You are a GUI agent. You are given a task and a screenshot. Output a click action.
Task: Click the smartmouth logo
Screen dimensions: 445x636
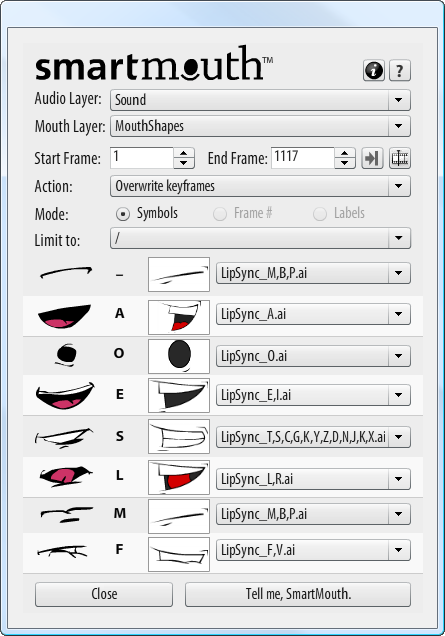point(153,64)
